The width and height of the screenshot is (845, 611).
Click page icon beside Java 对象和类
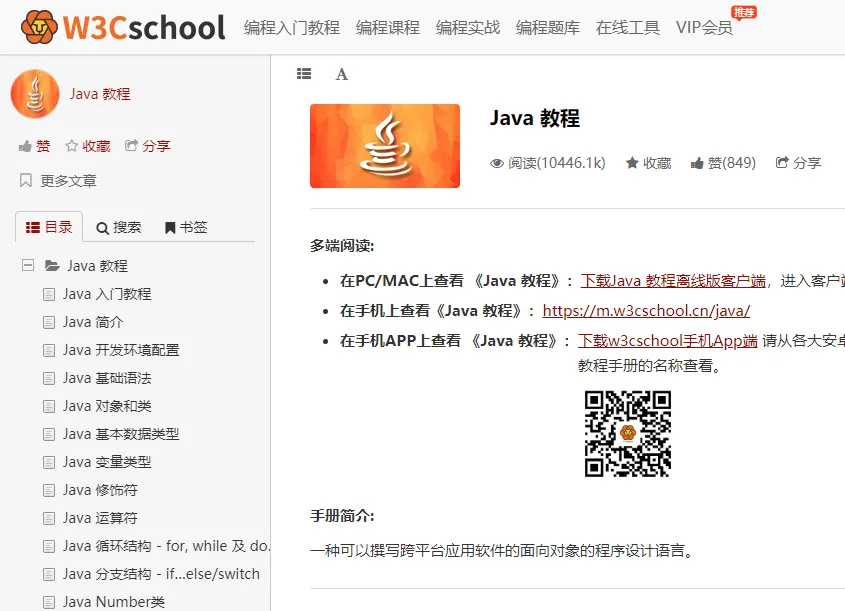(x=49, y=406)
